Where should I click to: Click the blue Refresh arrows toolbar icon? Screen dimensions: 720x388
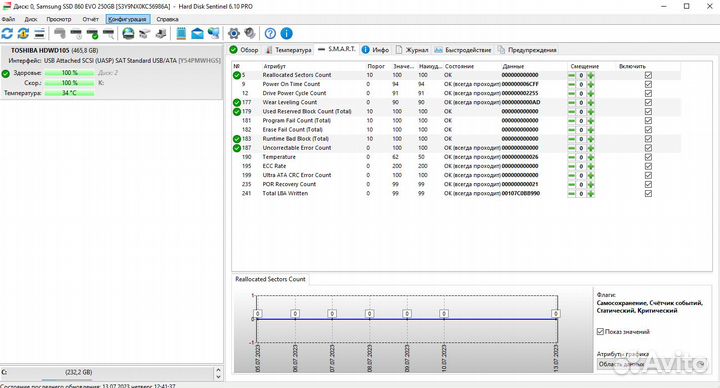[7, 33]
